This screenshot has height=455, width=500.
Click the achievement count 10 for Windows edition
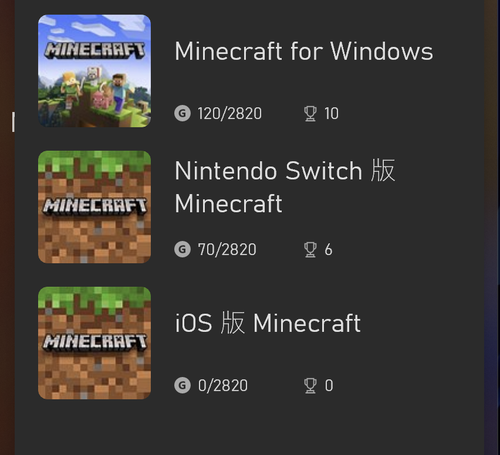(332, 114)
